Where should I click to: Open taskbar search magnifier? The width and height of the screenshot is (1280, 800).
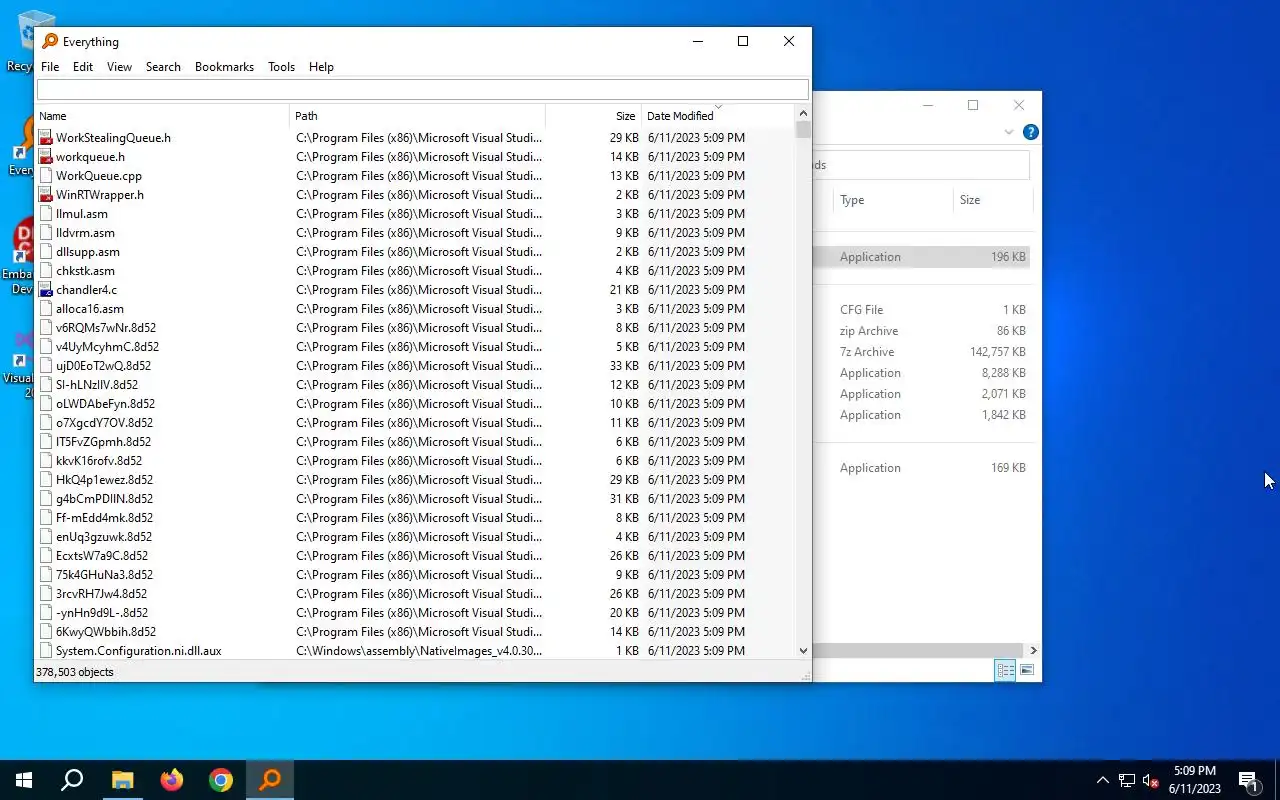pos(72,780)
